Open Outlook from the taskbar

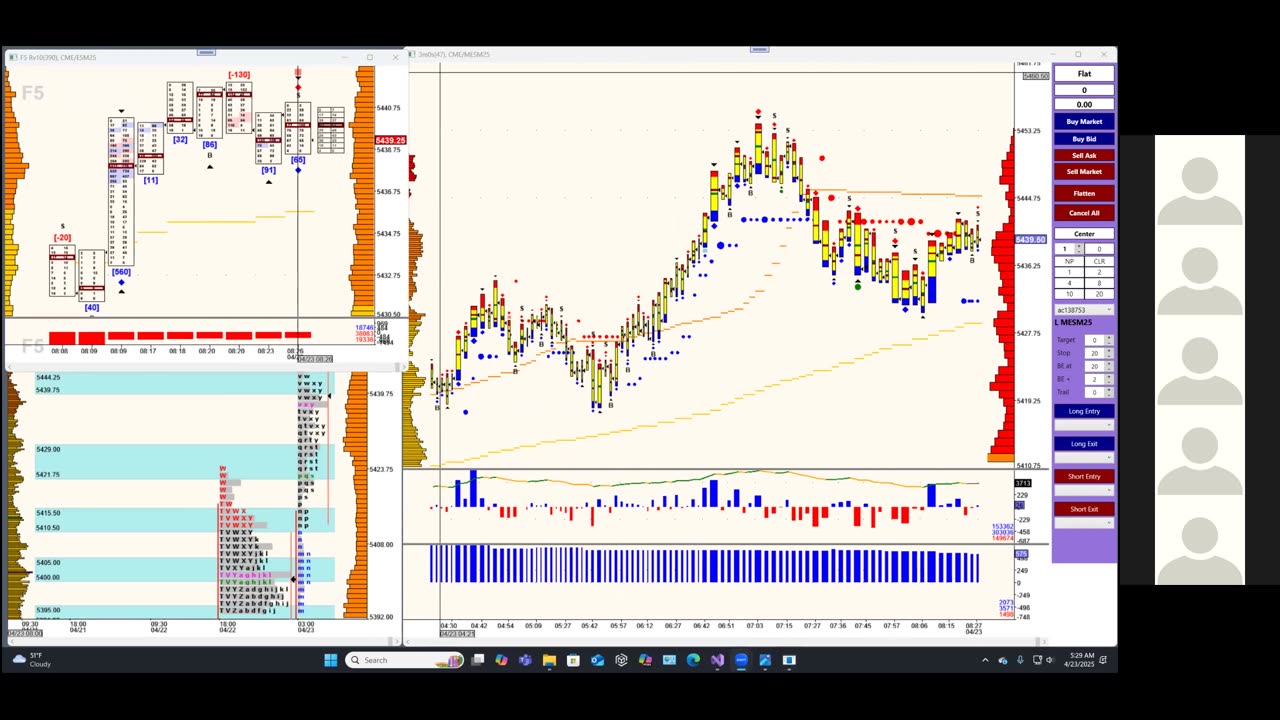(597, 660)
